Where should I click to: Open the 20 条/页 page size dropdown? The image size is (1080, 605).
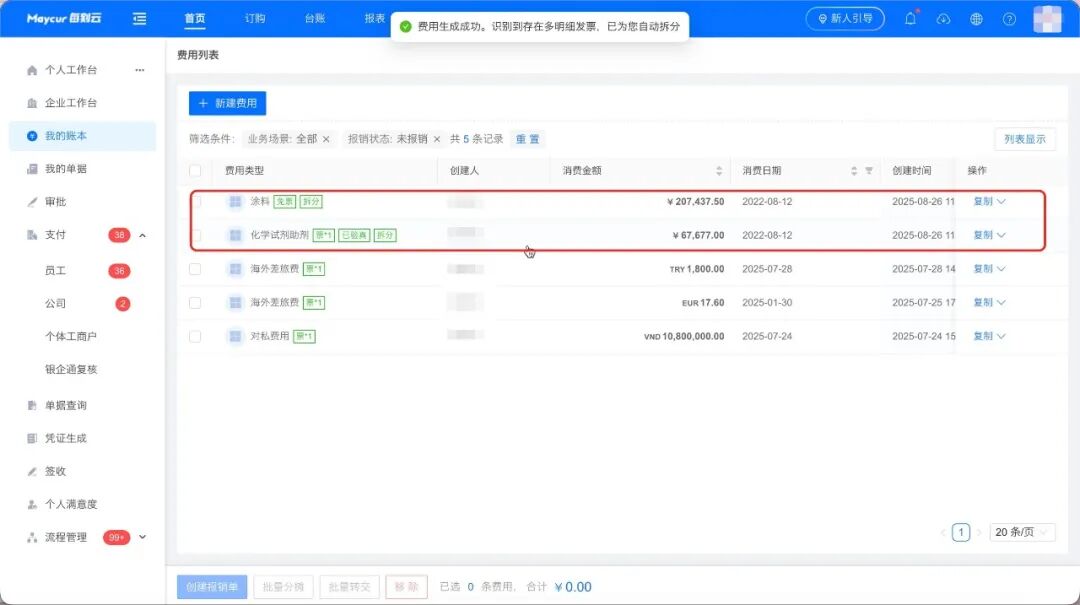click(x=1023, y=533)
